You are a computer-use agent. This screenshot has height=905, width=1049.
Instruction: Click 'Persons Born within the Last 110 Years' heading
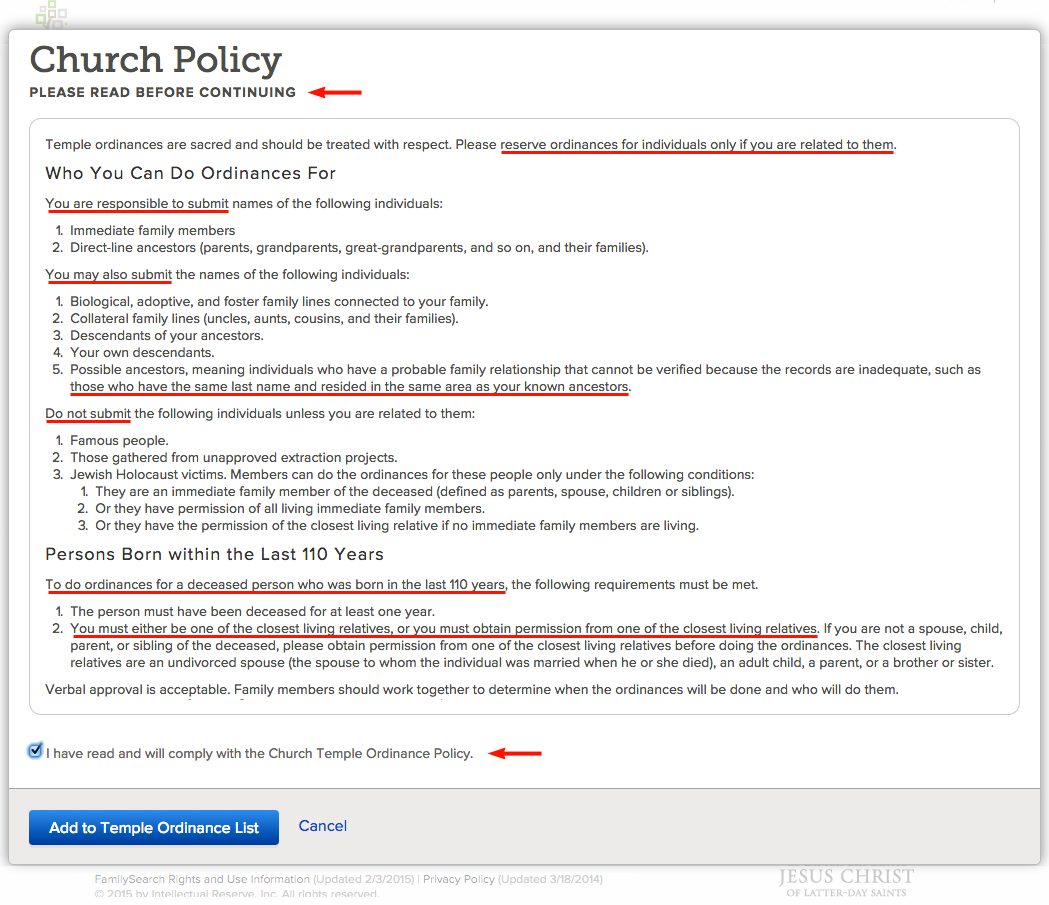click(x=215, y=555)
